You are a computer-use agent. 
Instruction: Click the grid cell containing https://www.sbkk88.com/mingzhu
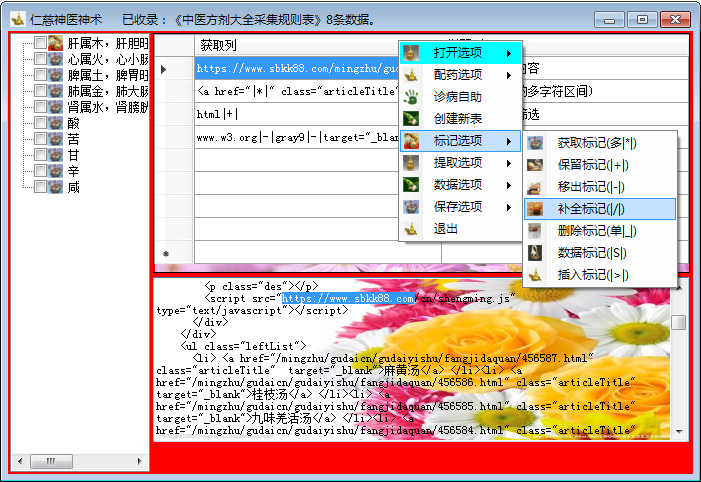pos(296,68)
